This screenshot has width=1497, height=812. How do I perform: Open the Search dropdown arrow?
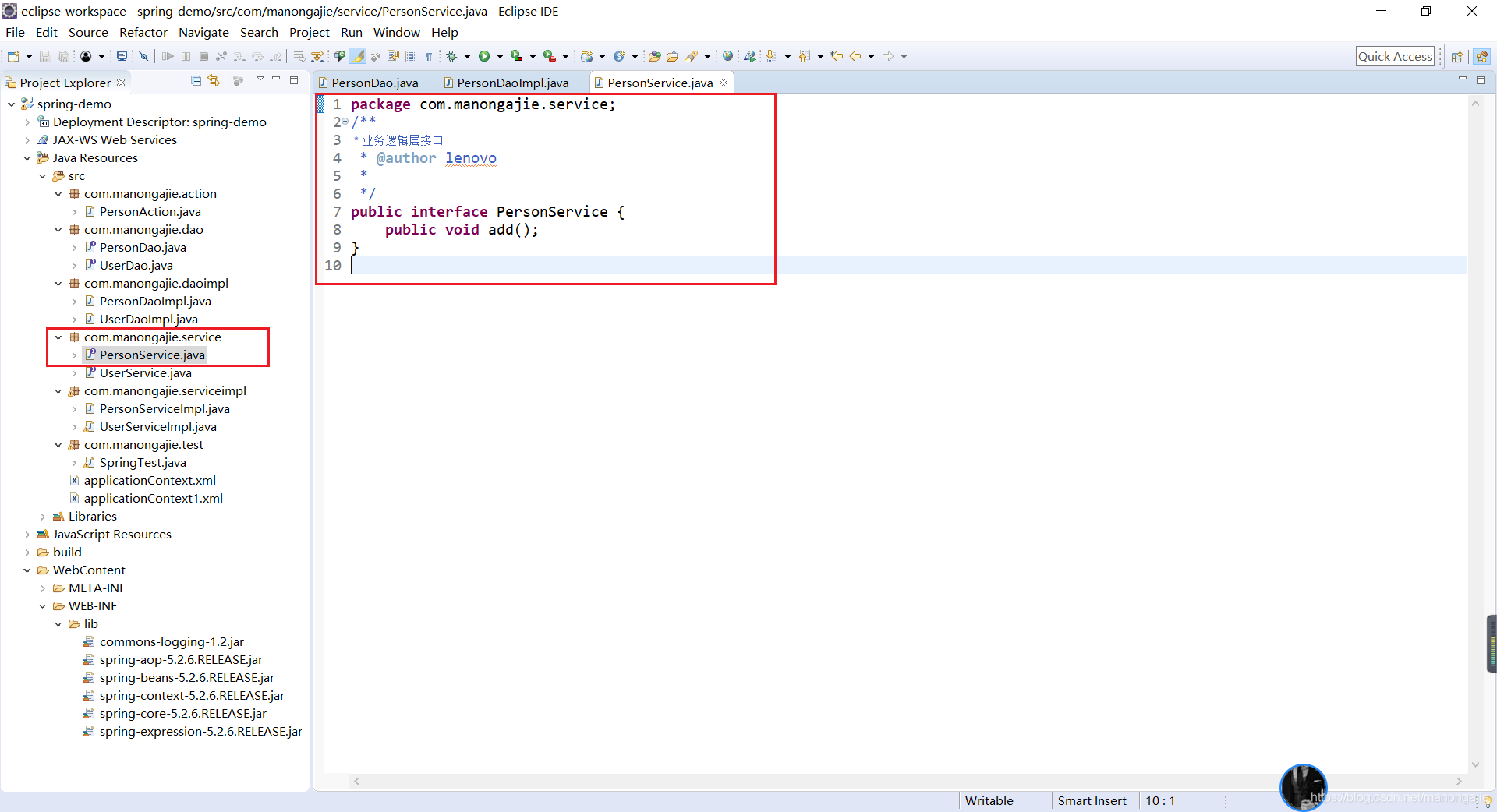707,56
